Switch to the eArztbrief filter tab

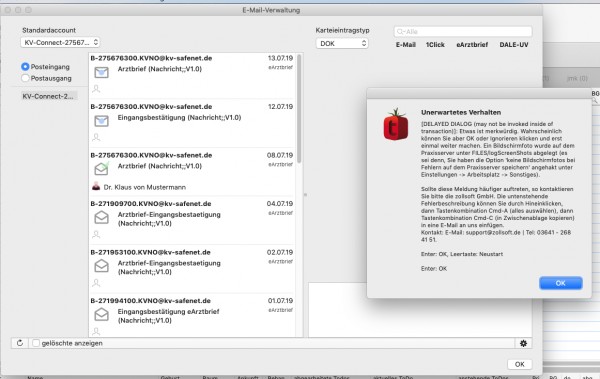(x=472, y=45)
